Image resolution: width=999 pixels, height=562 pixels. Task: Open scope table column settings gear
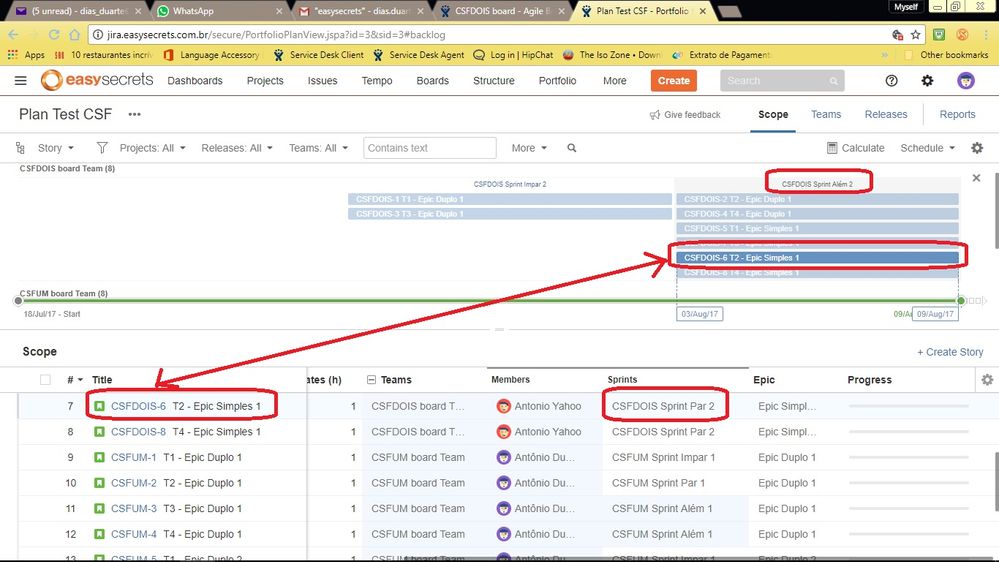(x=987, y=380)
